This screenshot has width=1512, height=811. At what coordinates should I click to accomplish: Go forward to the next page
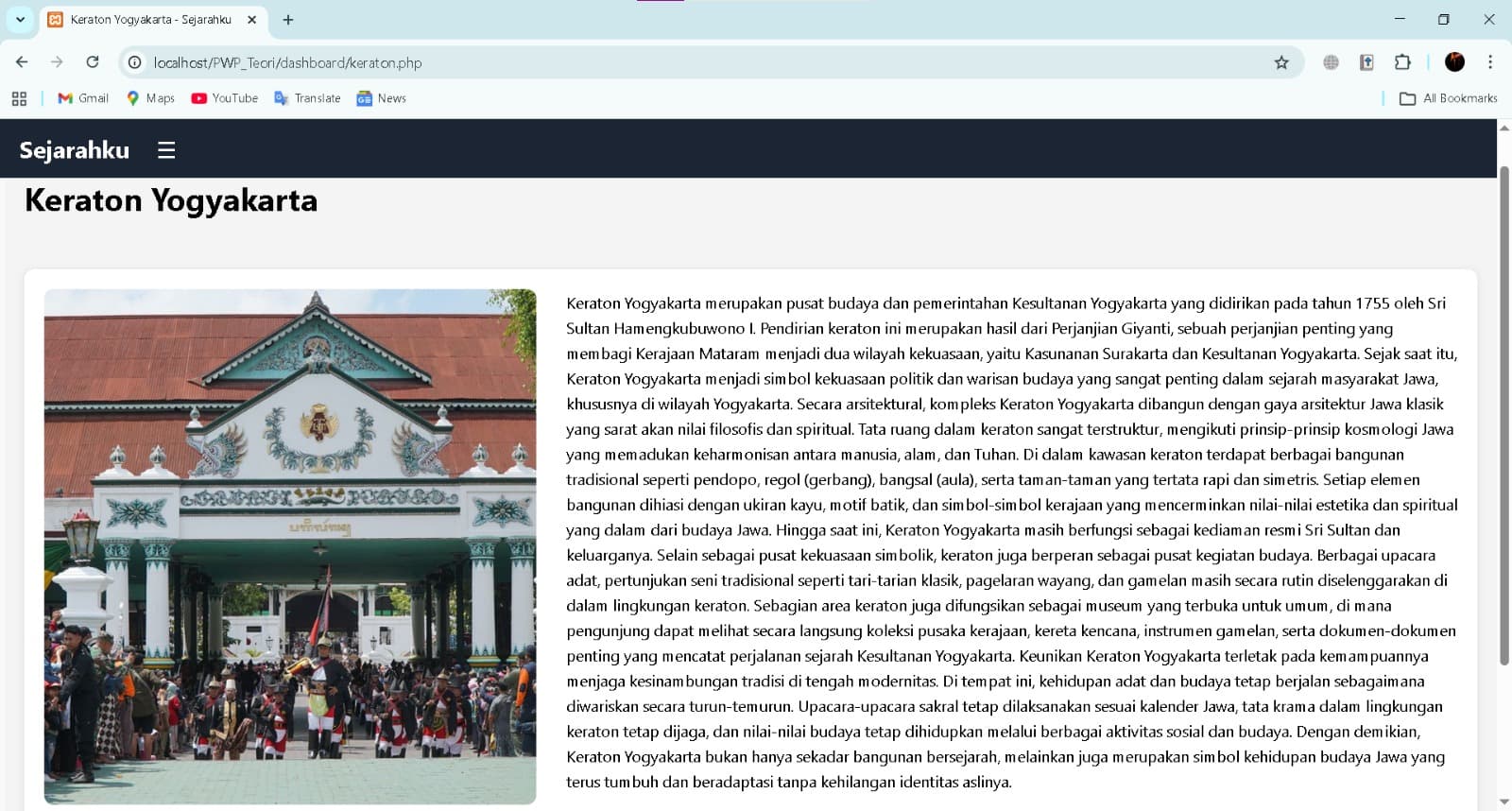point(57,62)
